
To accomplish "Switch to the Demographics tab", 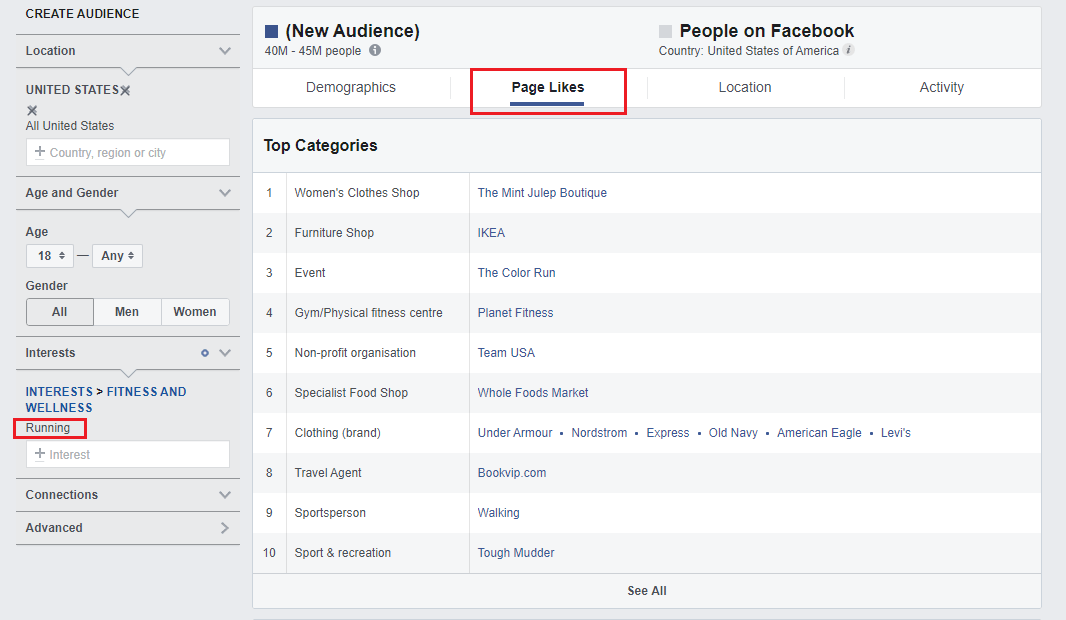I will click(x=350, y=88).
